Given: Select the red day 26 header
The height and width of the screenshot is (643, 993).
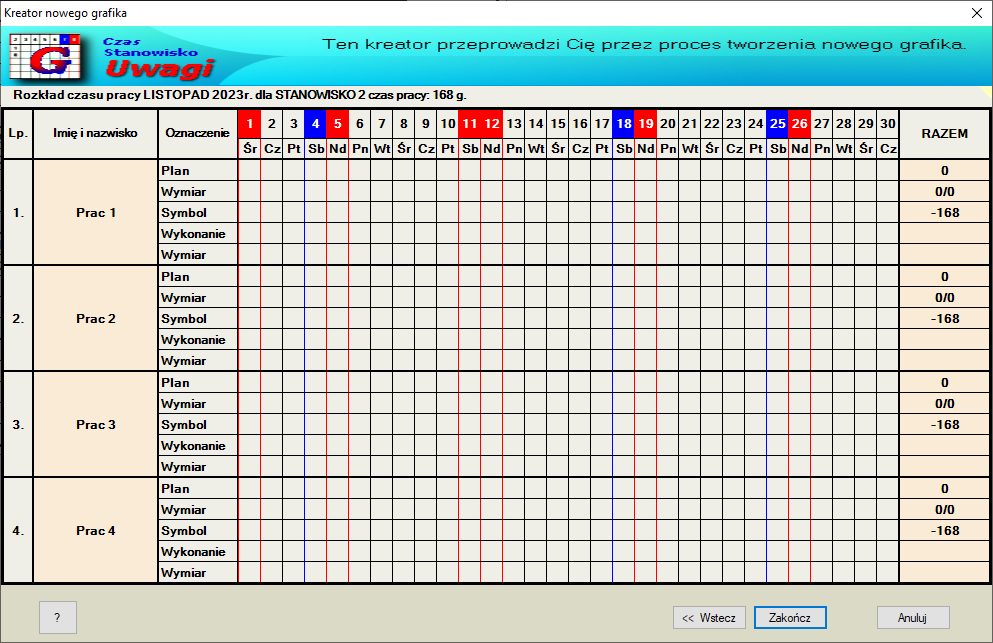Looking at the screenshot, I should [799, 124].
